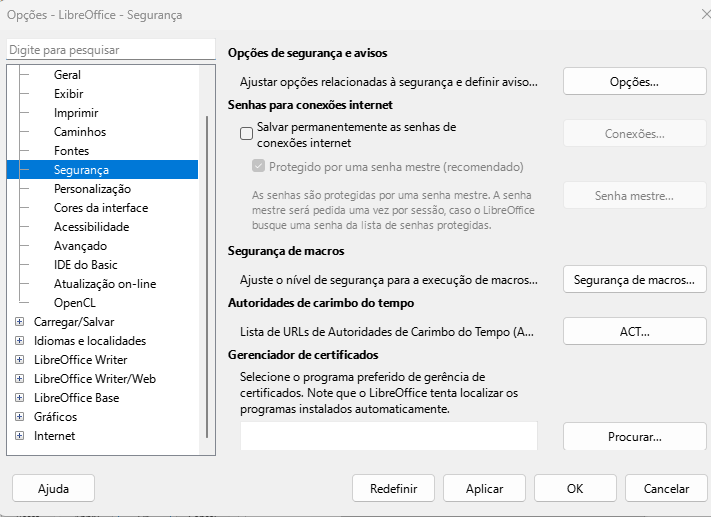Select Carregar/Salvar category label
The image size is (711, 517).
(74, 322)
